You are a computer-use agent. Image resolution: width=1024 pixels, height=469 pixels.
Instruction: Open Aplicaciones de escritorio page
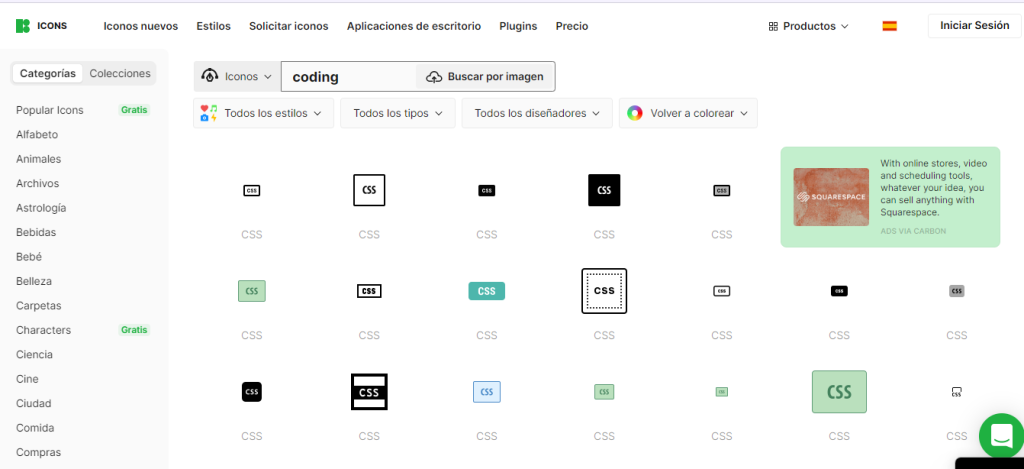[x=414, y=26]
